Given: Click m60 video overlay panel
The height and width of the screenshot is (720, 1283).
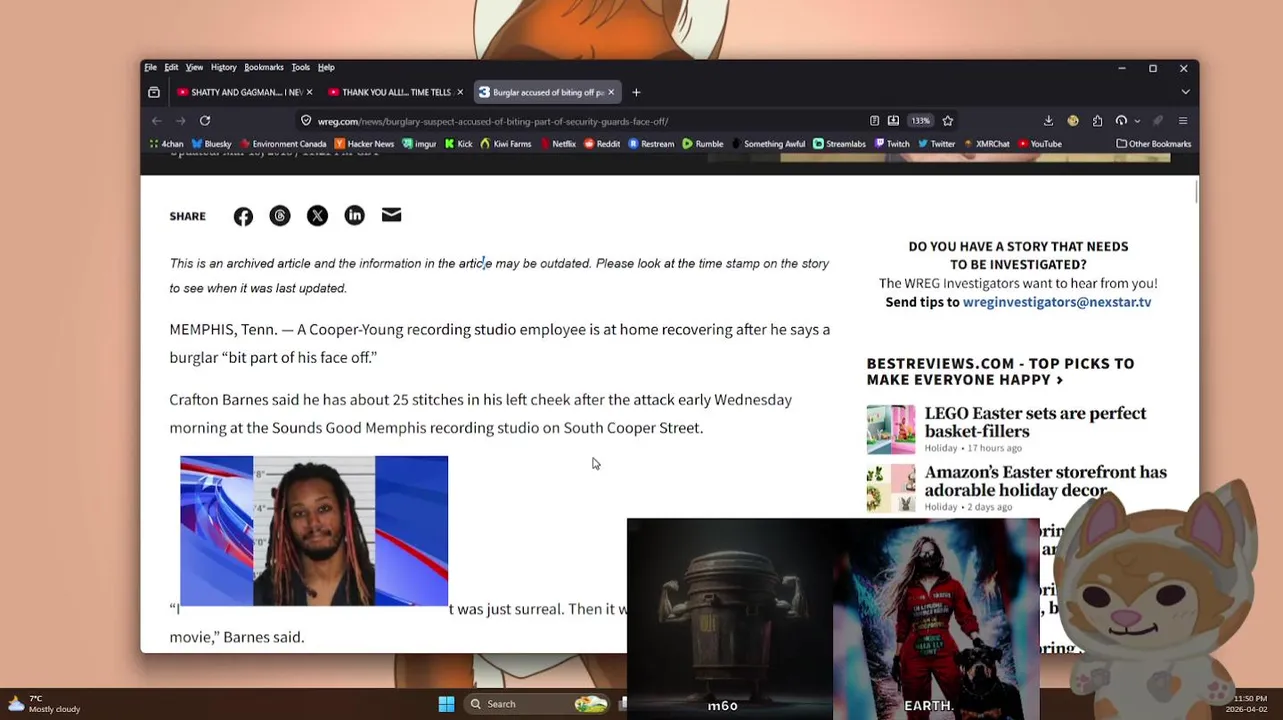Looking at the screenshot, I should point(730,619).
